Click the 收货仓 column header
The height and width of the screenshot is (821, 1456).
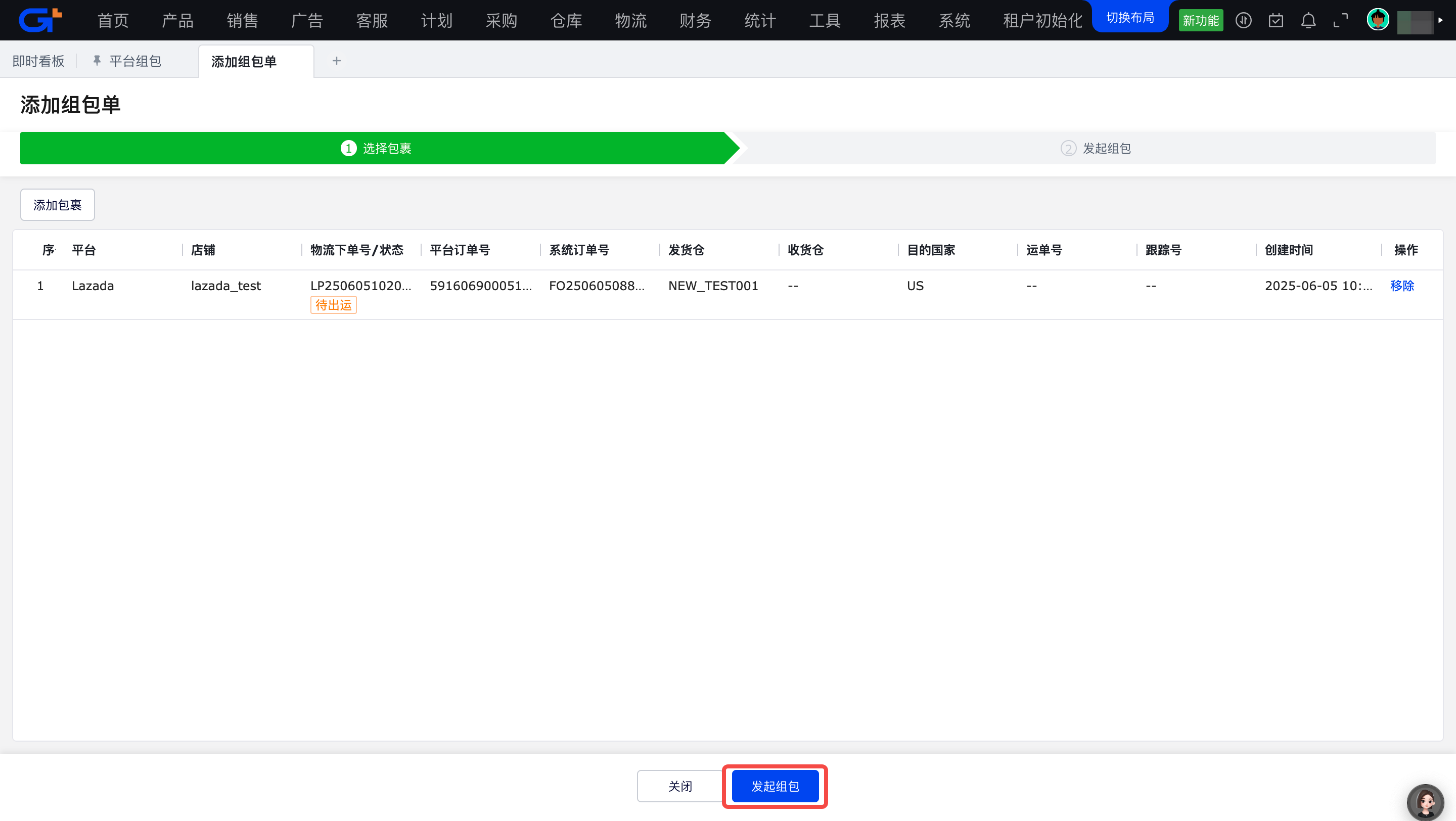(805, 250)
